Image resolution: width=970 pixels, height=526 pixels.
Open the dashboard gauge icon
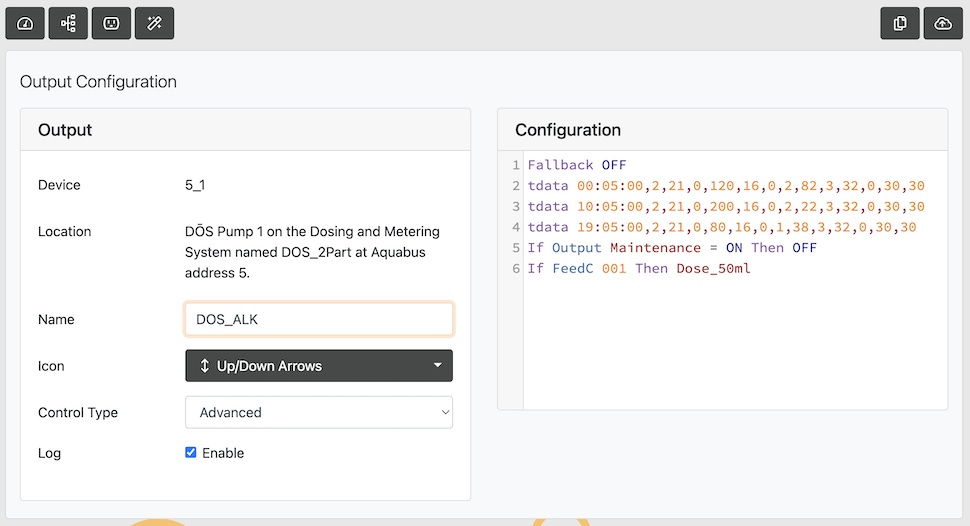(x=25, y=23)
